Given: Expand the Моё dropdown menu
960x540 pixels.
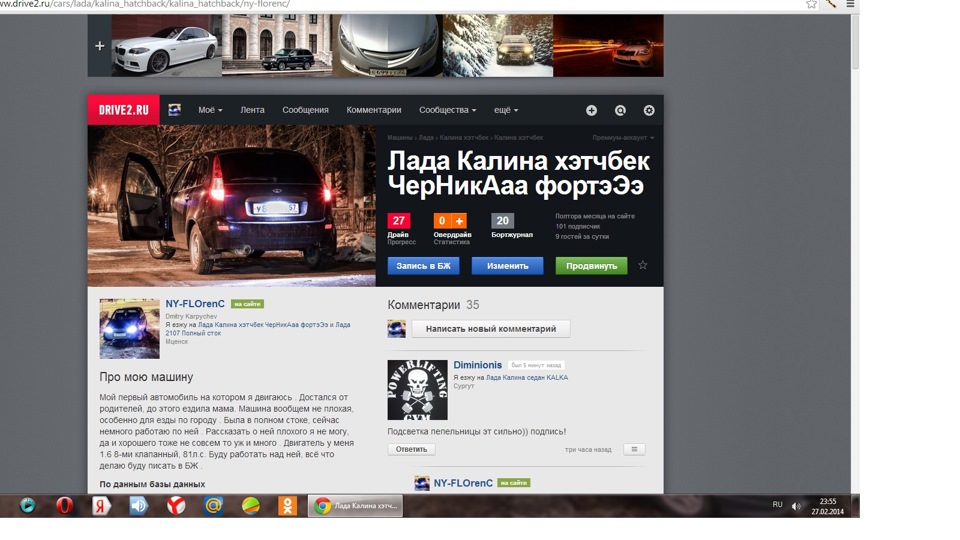Looking at the screenshot, I should (x=210, y=110).
